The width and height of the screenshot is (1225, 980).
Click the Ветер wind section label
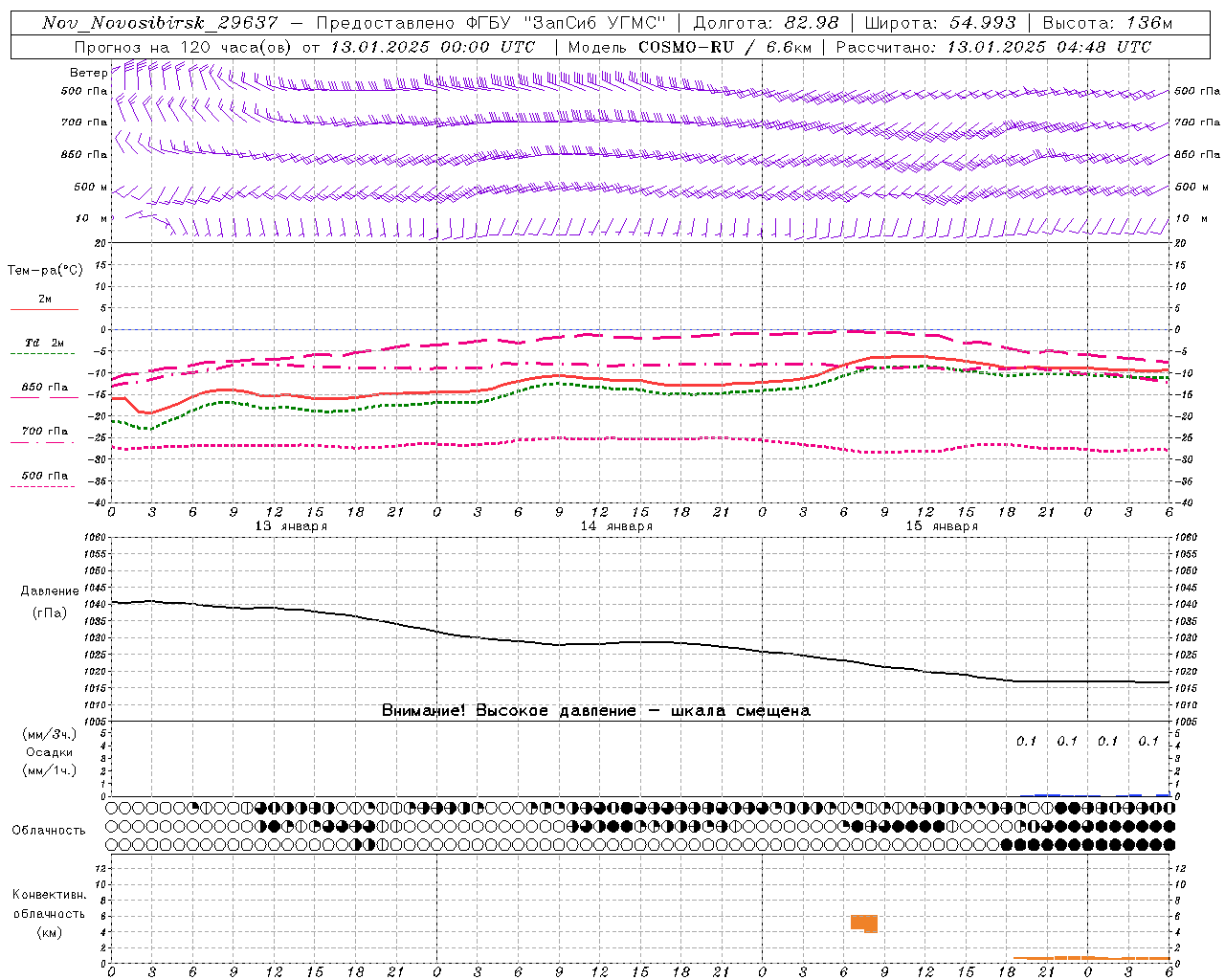coord(88,73)
